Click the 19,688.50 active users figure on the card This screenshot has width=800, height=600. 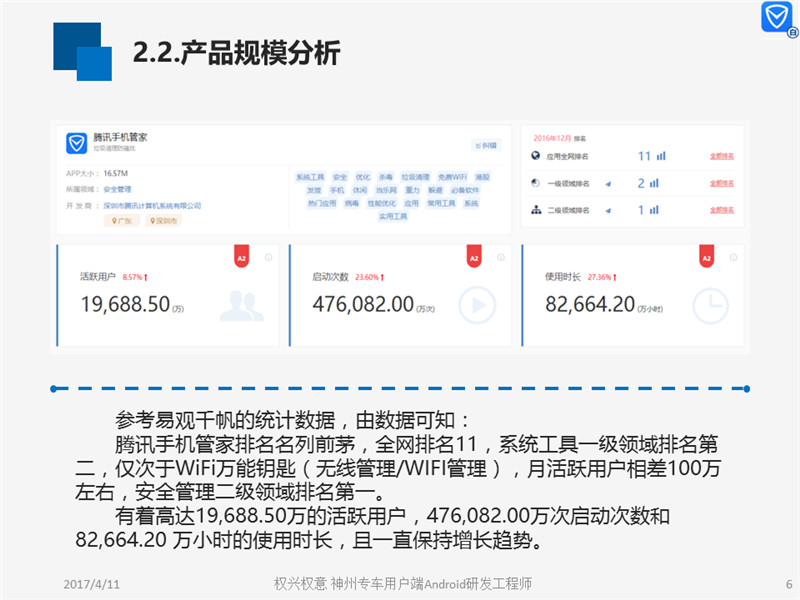pyautogui.click(x=126, y=305)
